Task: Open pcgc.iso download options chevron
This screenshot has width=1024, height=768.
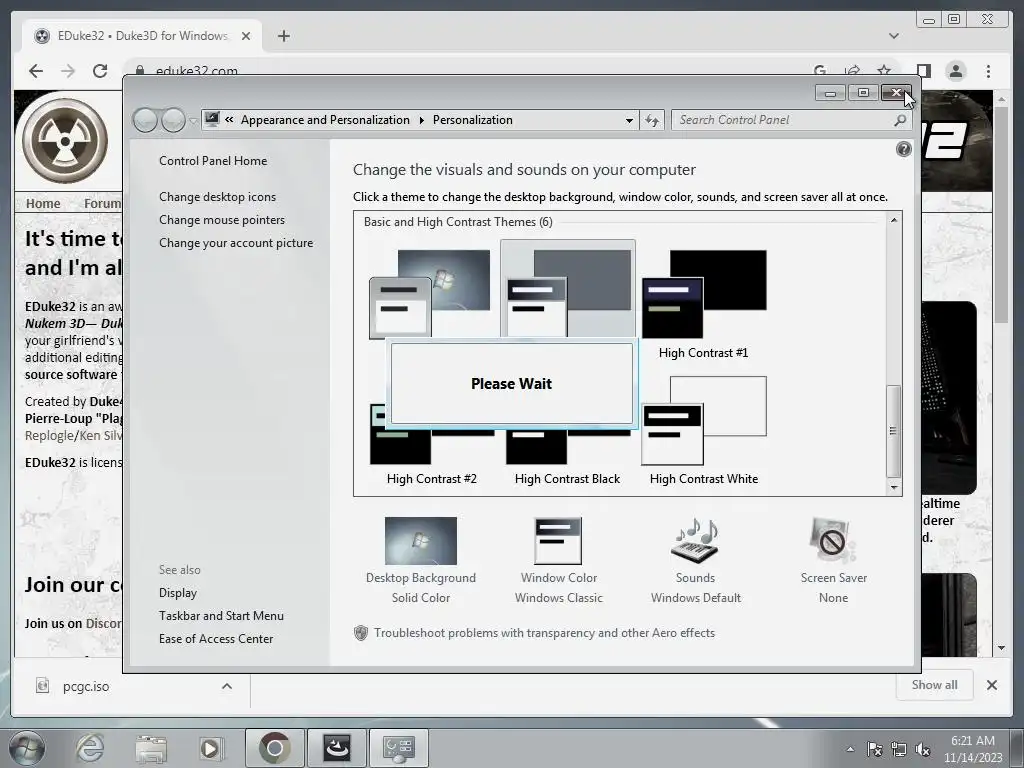Action: 227,686
